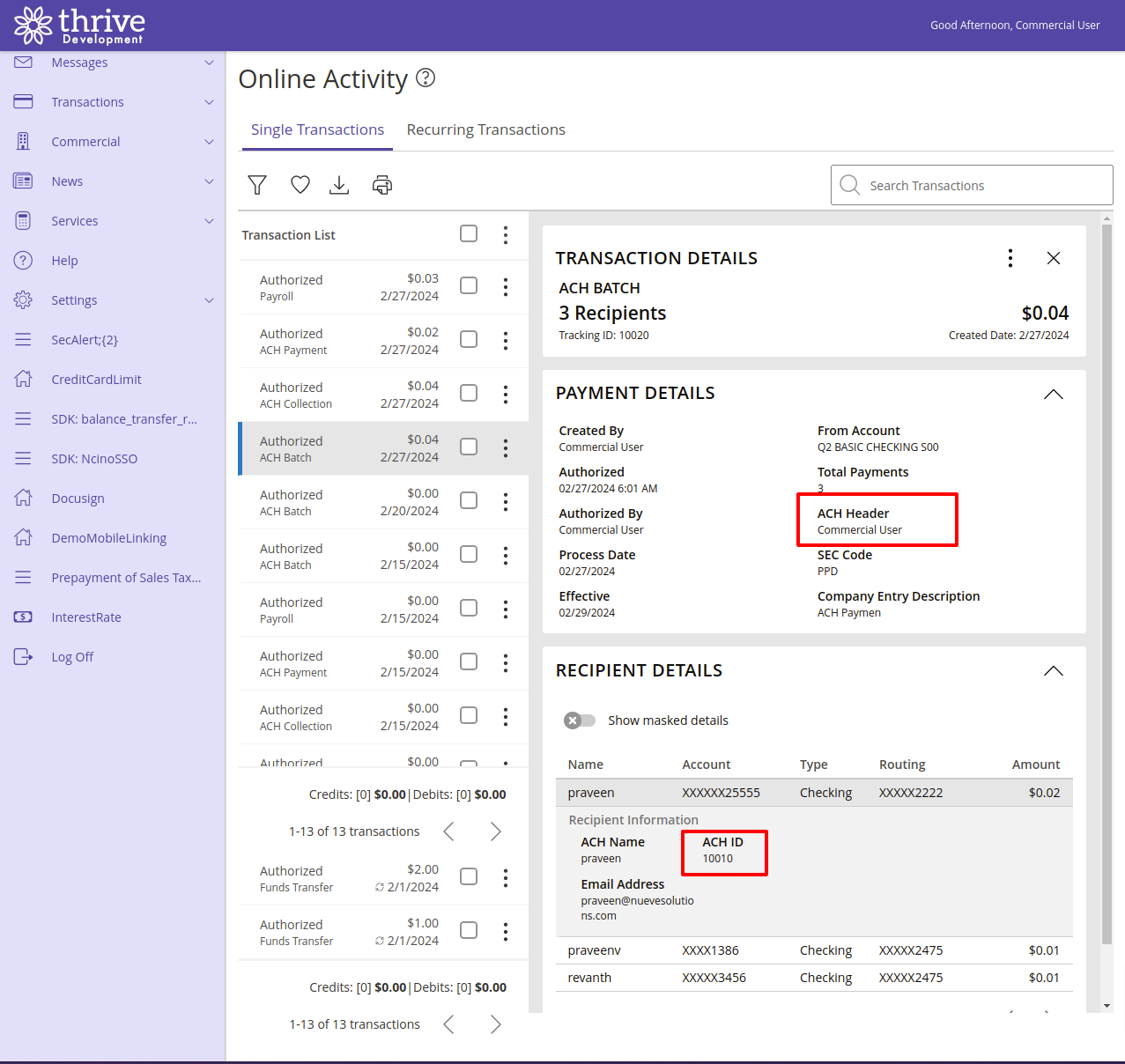This screenshot has height=1064, width=1125.
Task: Expand the News menu chevron
Action: click(x=210, y=181)
